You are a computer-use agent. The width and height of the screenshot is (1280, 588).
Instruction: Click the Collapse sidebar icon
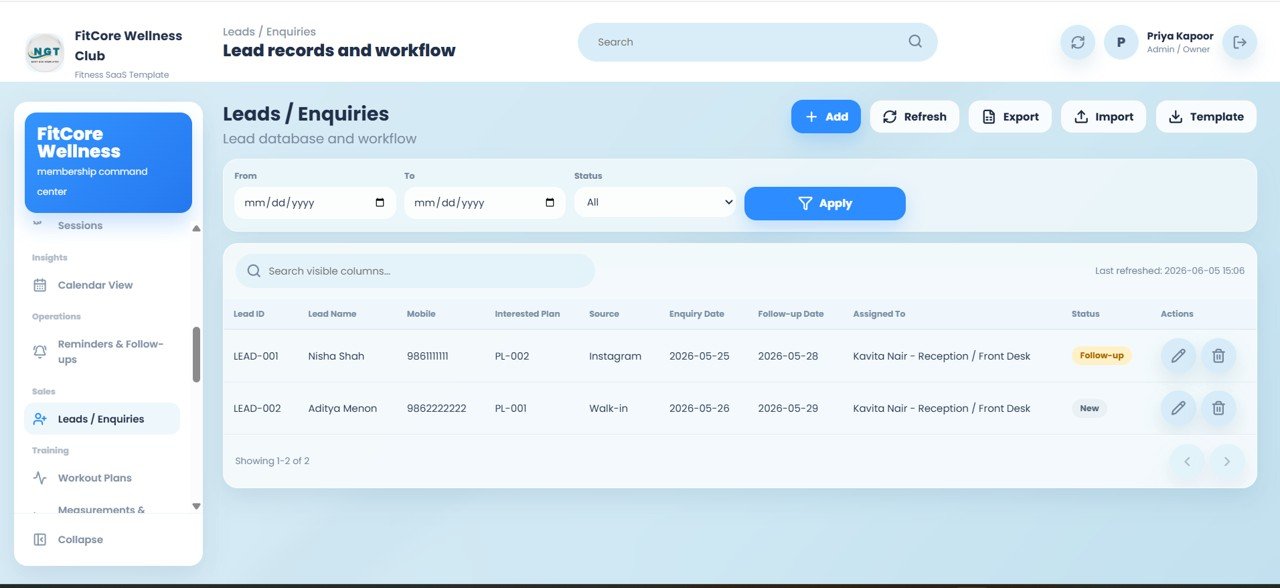(x=40, y=540)
